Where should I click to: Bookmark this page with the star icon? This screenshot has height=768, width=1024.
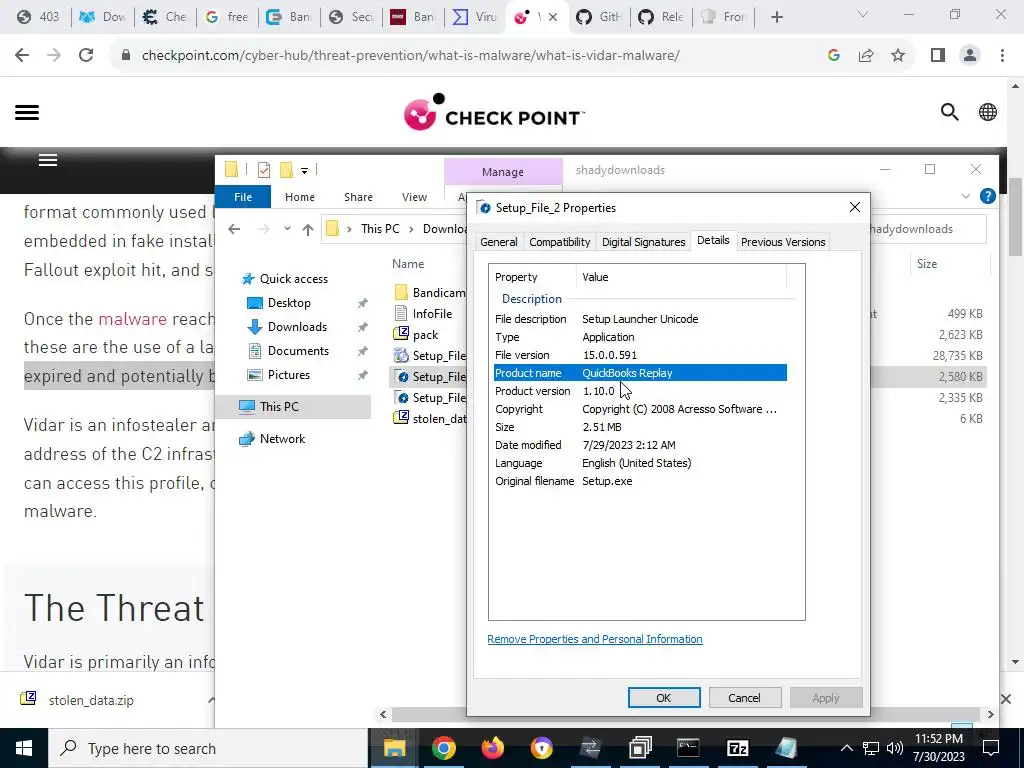(x=898, y=56)
